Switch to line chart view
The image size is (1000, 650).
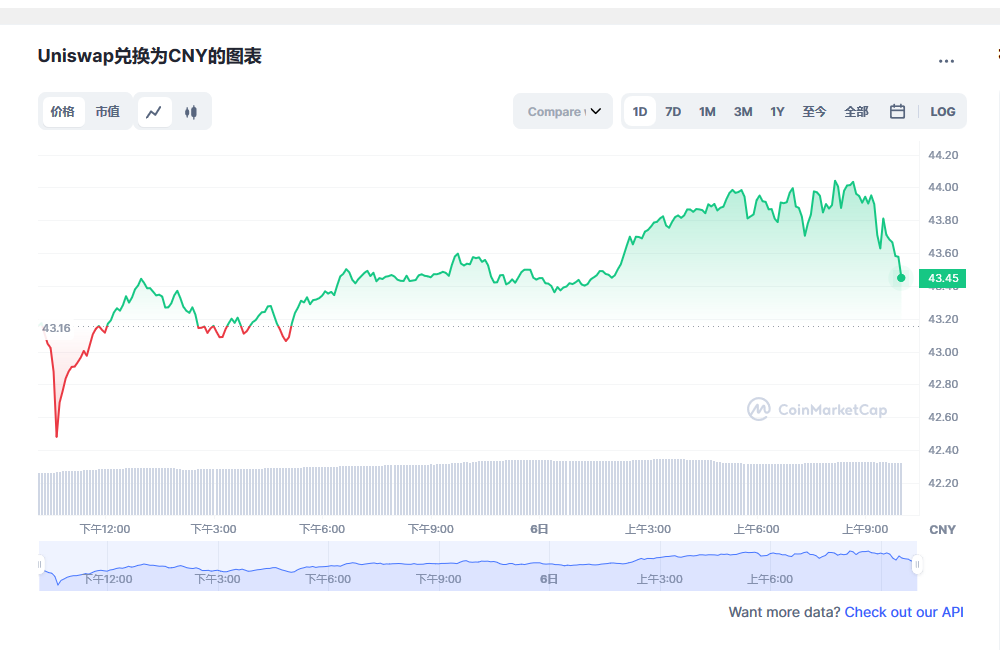pyautogui.click(x=154, y=112)
